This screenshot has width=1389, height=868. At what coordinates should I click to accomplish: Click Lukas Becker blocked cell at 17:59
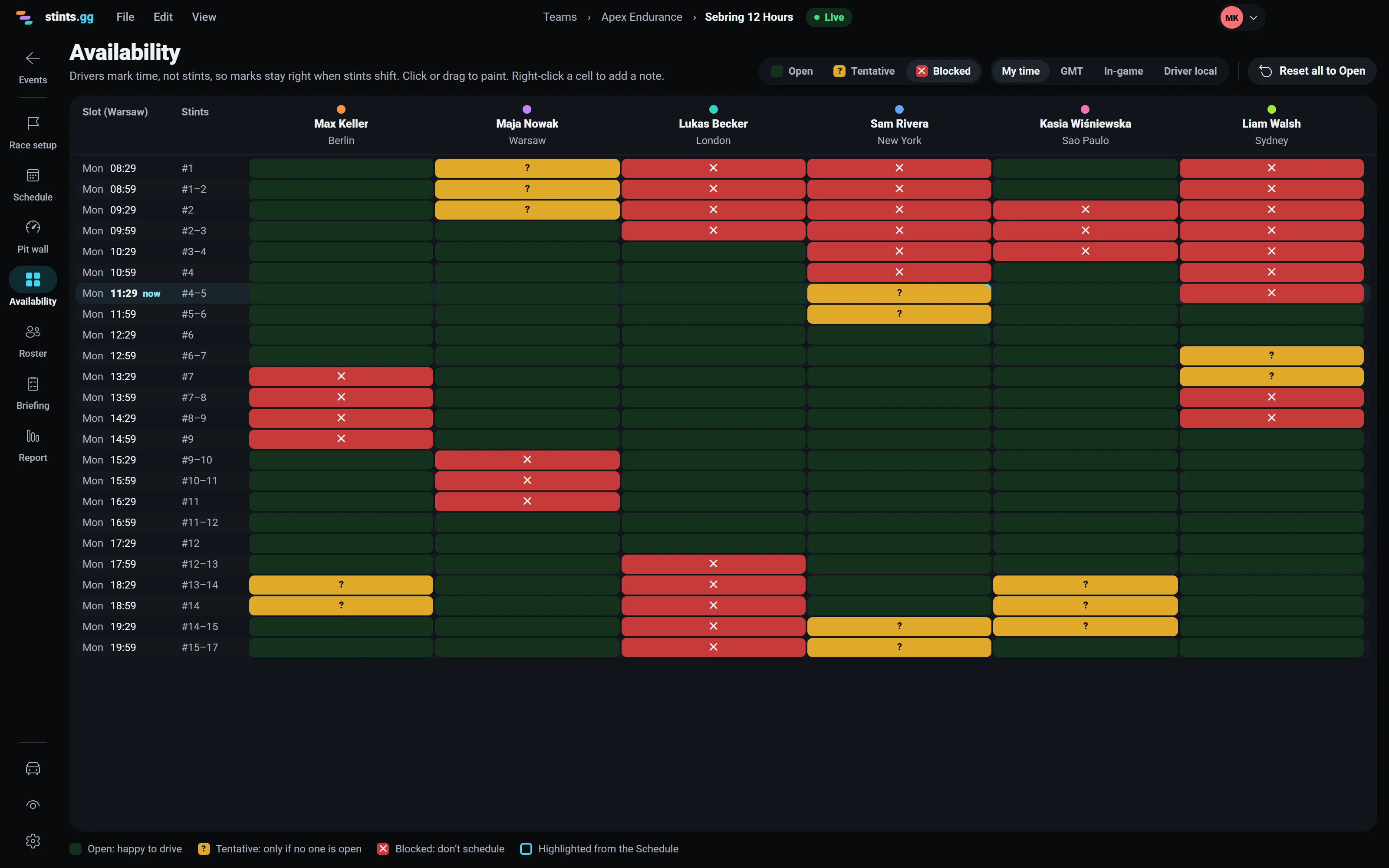point(713,564)
